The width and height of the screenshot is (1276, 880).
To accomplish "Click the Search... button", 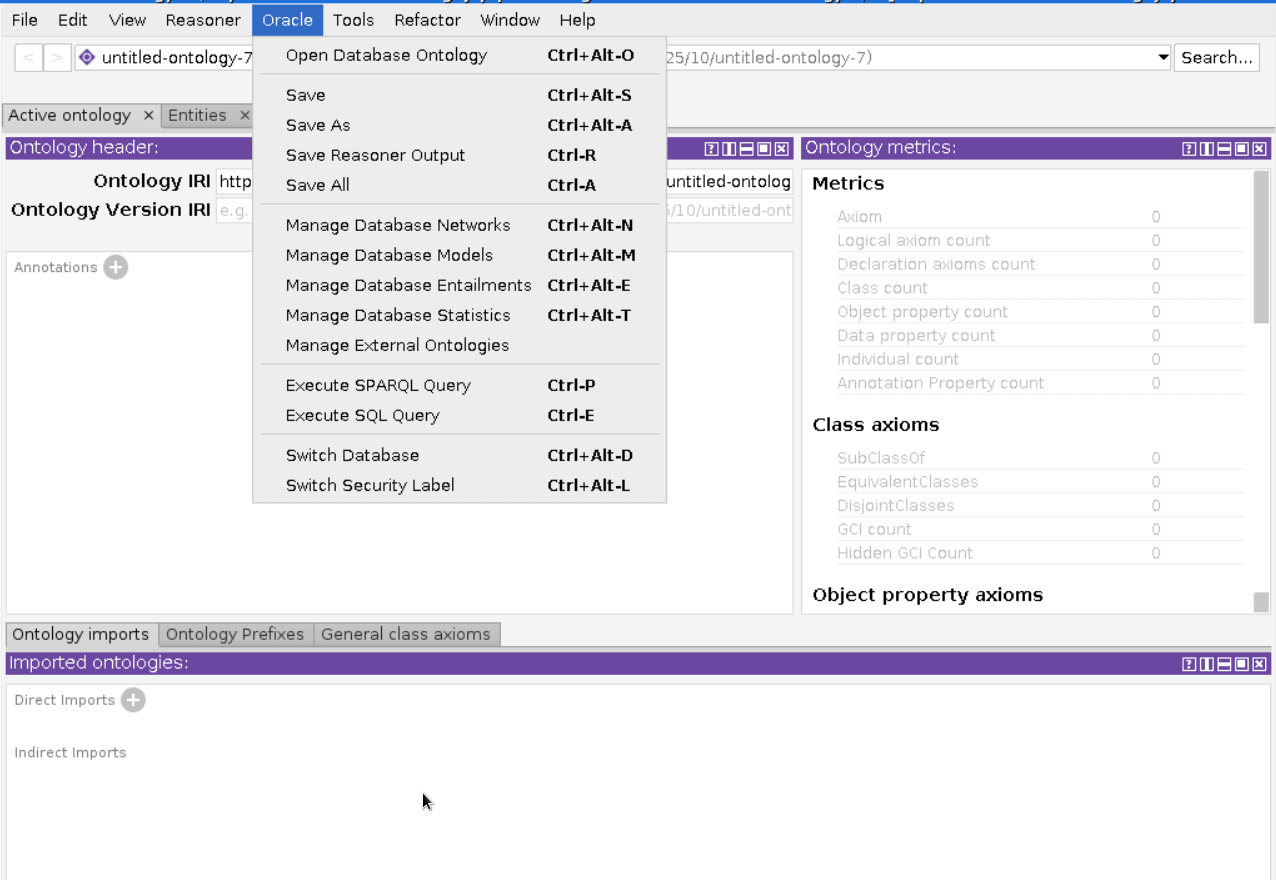I will pyautogui.click(x=1216, y=57).
